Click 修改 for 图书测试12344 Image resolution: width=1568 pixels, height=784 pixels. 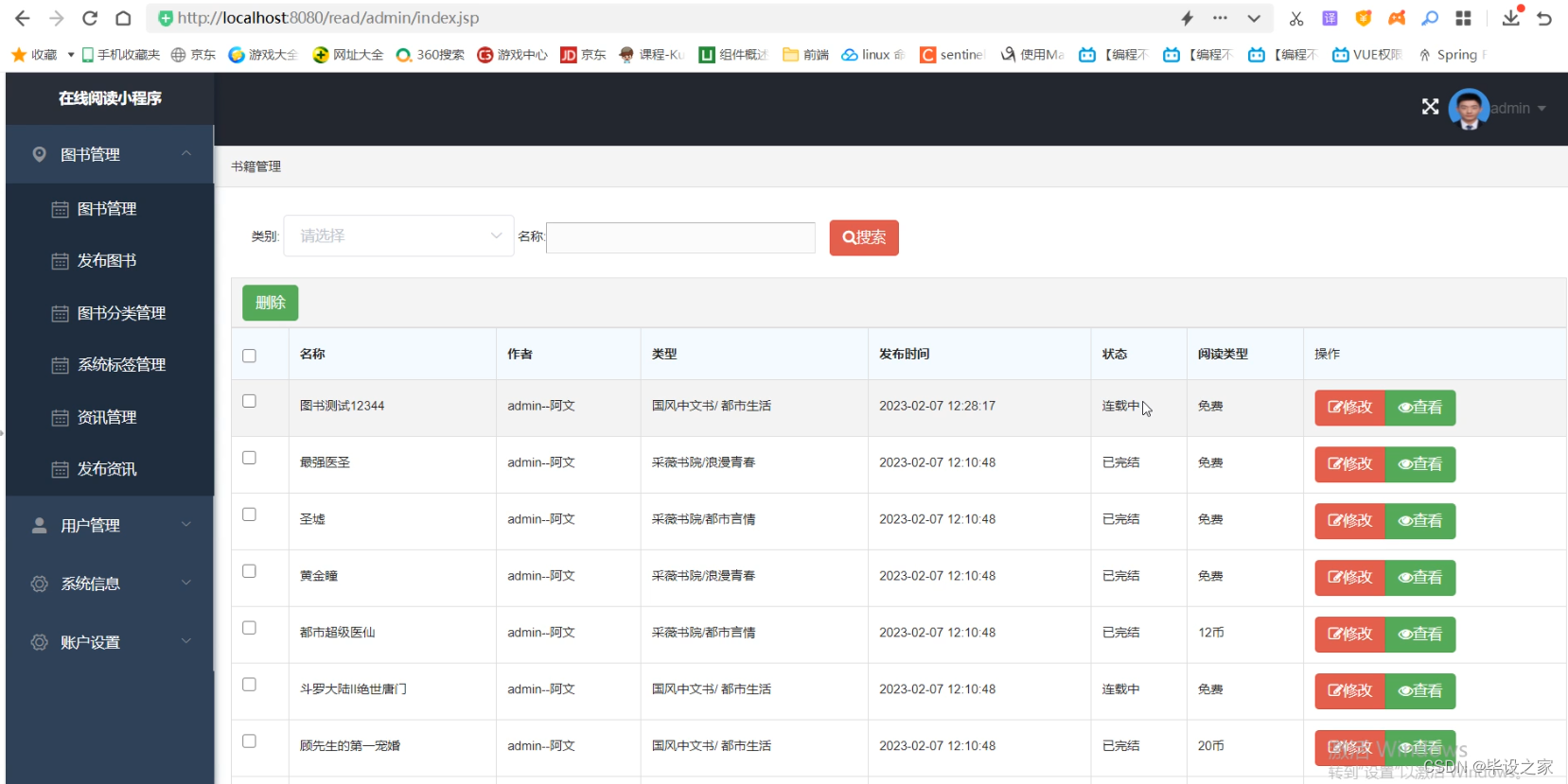tap(1350, 408)
